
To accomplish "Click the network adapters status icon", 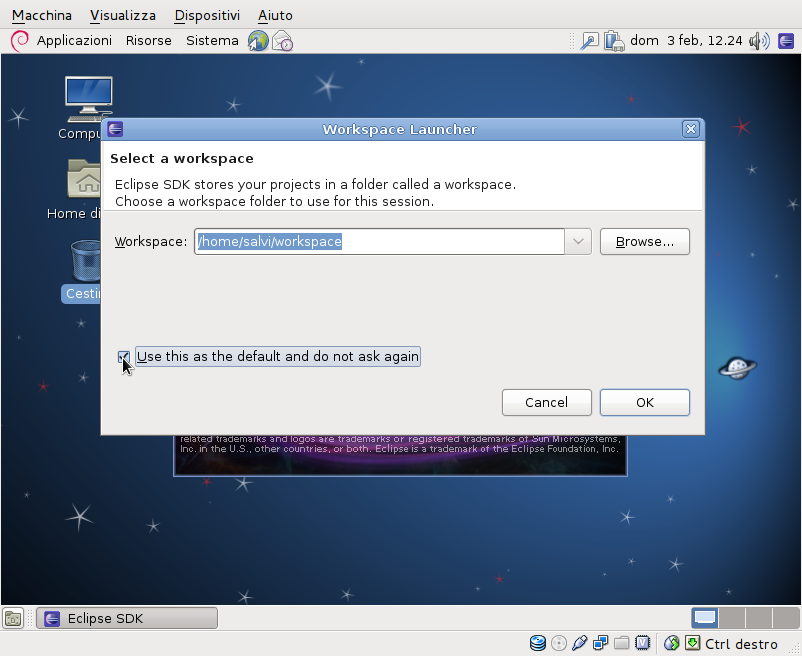I will point(600,643).
